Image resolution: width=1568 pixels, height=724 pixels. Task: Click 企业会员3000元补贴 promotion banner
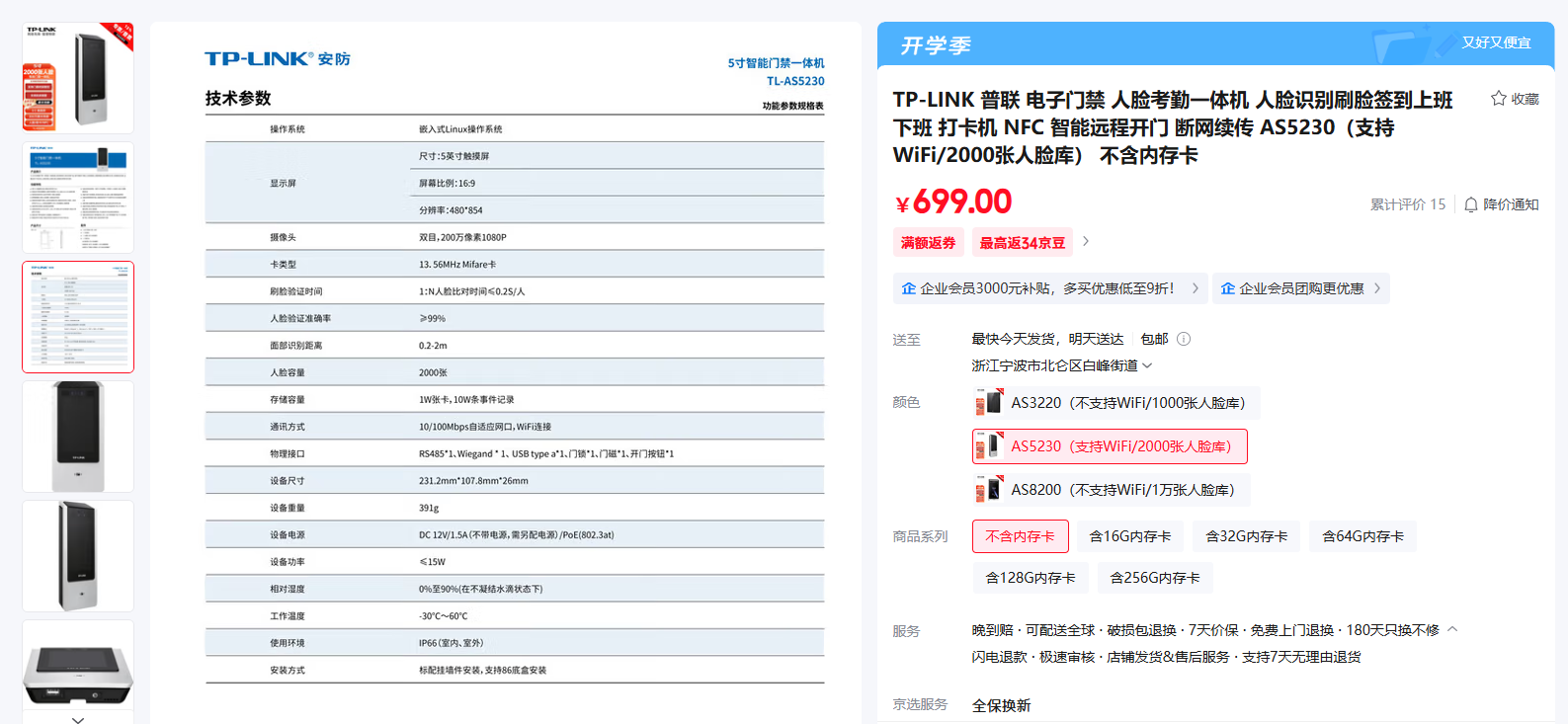pyautogui.click(x=1050, y=288)
